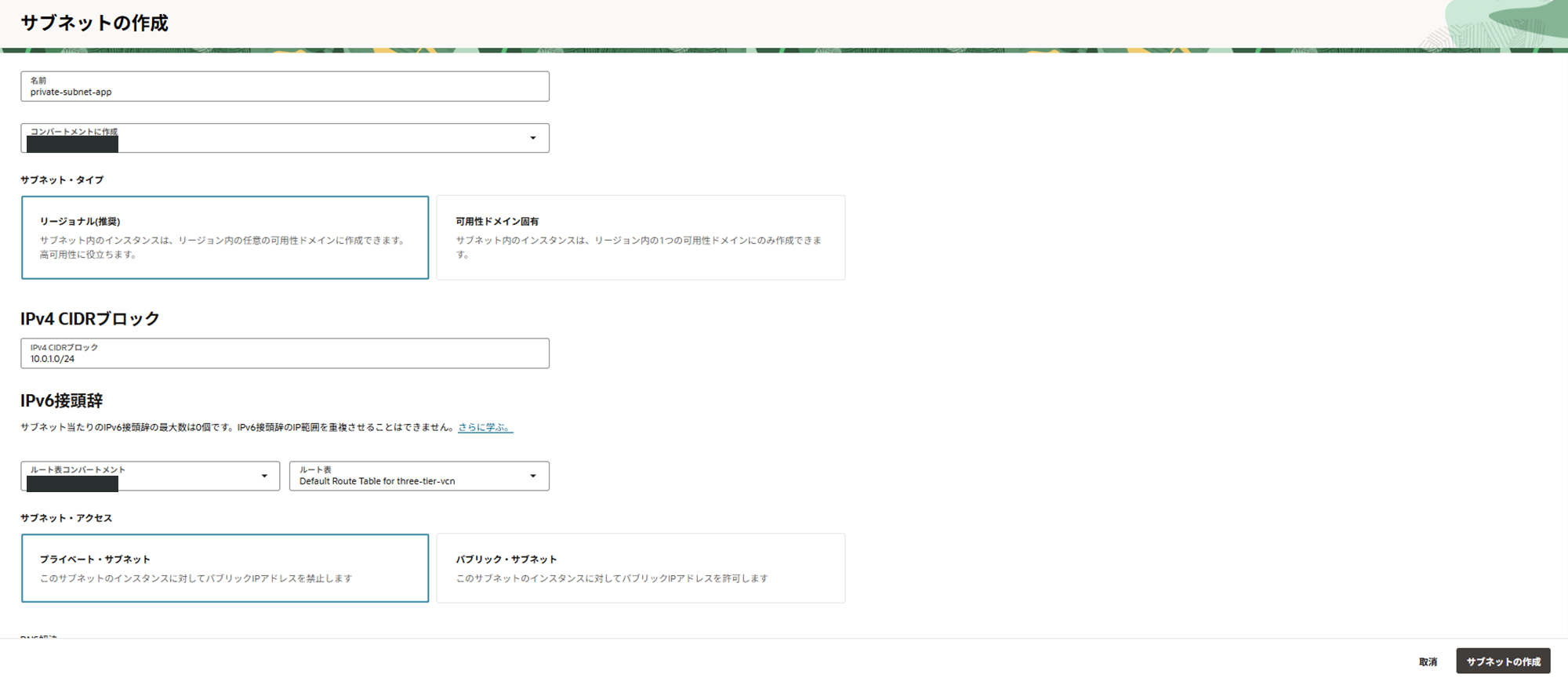
Task: Select the private subnet access card
Action: [225, 568]
